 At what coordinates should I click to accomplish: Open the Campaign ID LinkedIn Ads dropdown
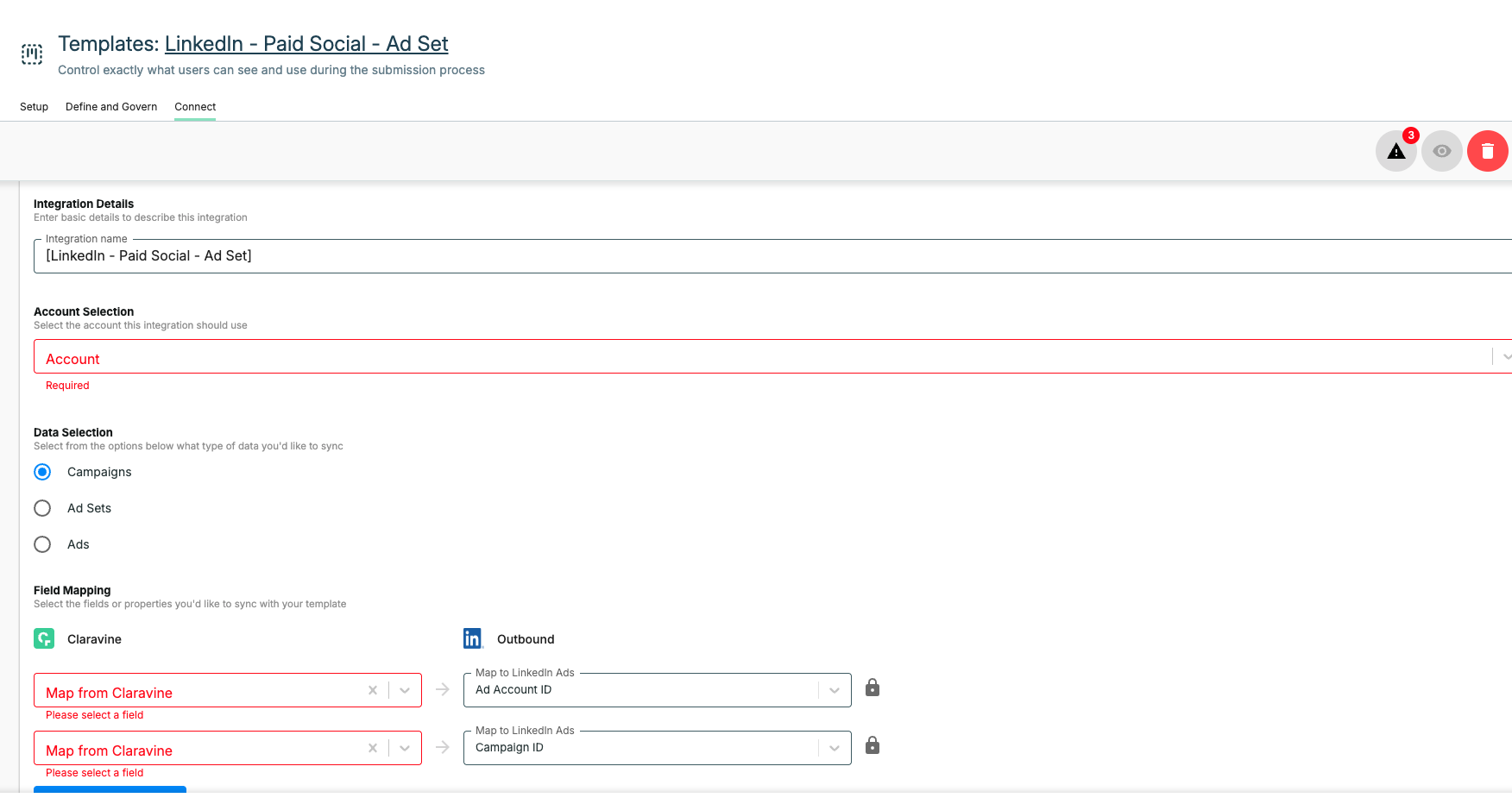[658, 748]
